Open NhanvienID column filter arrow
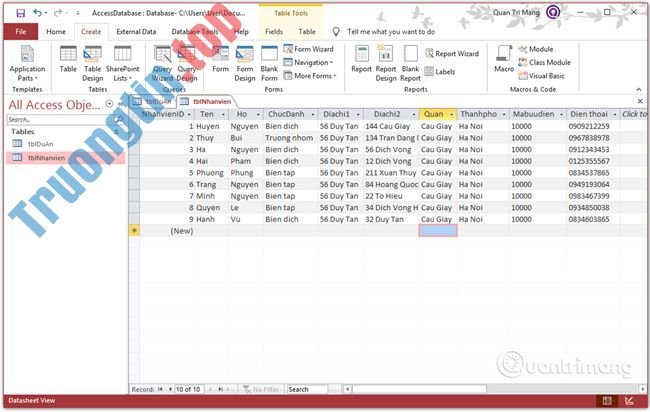 pos(189,114)
